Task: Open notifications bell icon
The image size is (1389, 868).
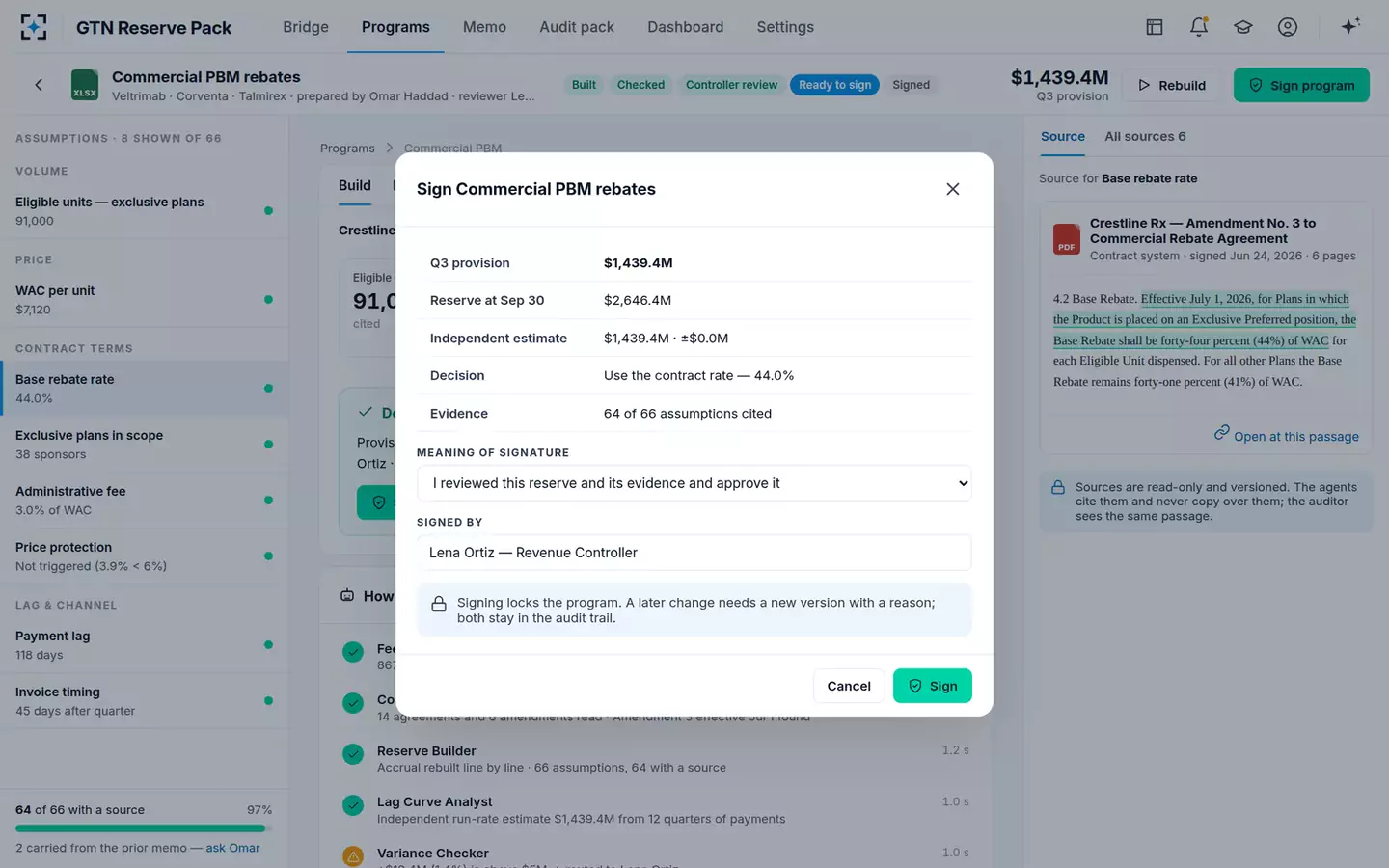Action: [1199, 27]
